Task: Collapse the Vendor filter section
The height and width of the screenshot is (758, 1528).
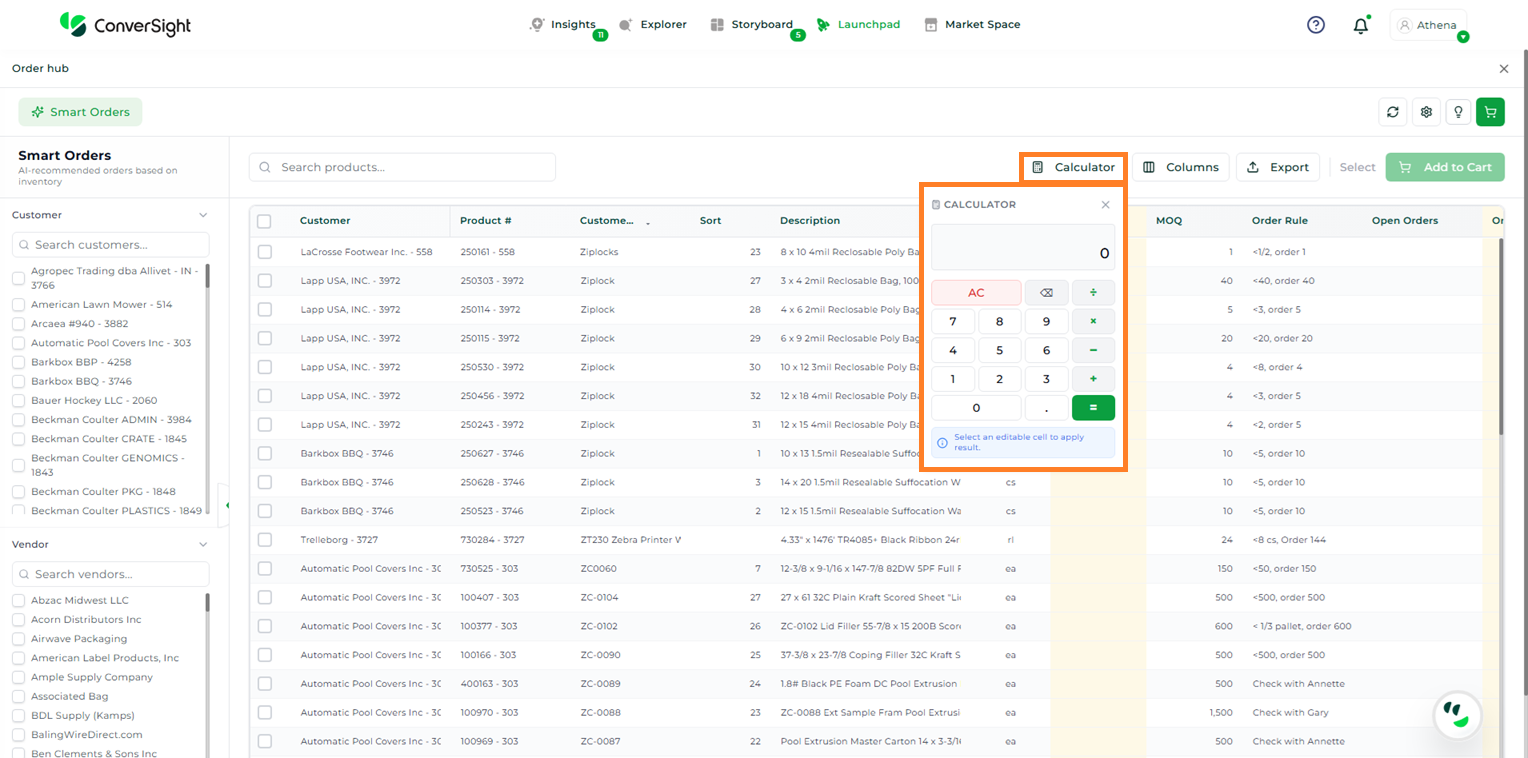Action: click(203, 545)
